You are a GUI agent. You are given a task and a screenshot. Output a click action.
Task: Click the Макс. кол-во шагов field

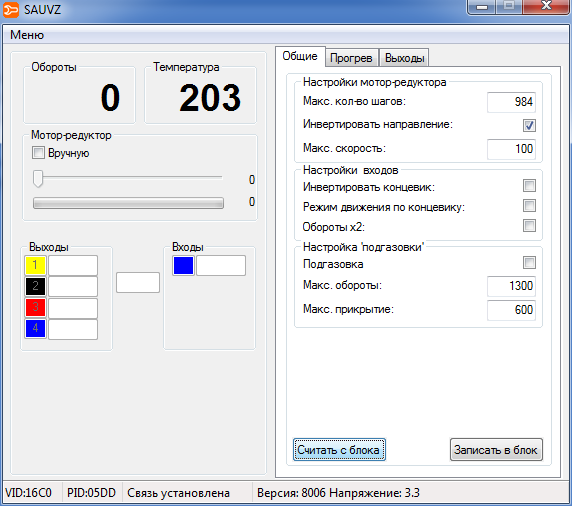click(x=511, y=102)
